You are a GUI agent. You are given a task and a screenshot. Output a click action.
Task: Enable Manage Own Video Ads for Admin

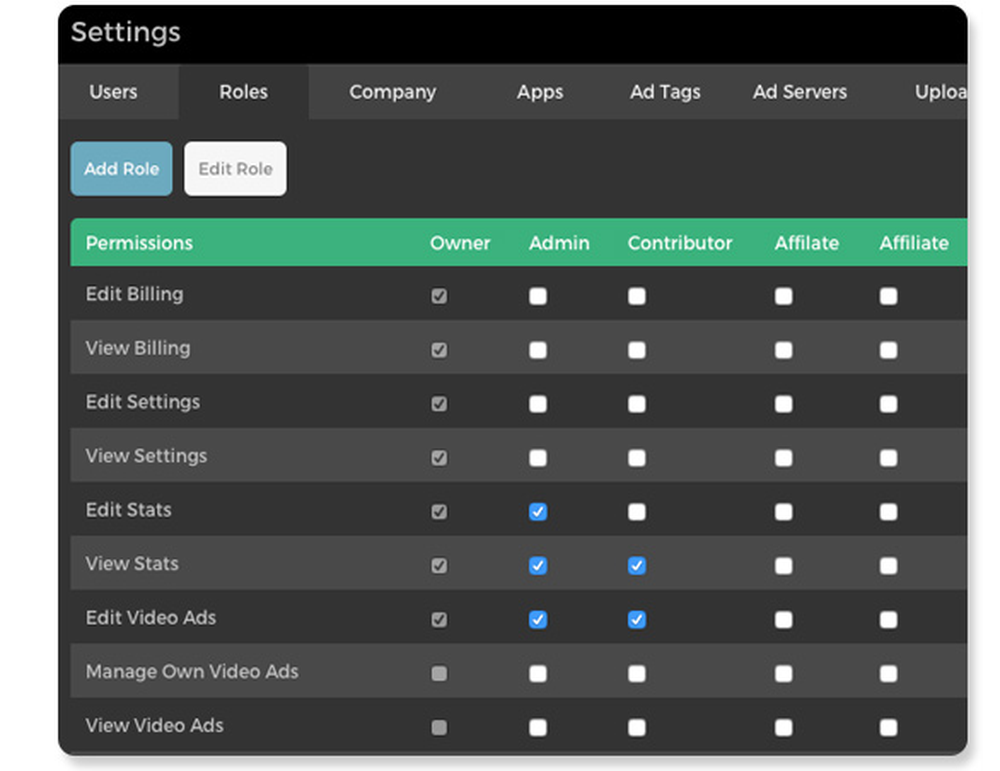coord(538,673)
